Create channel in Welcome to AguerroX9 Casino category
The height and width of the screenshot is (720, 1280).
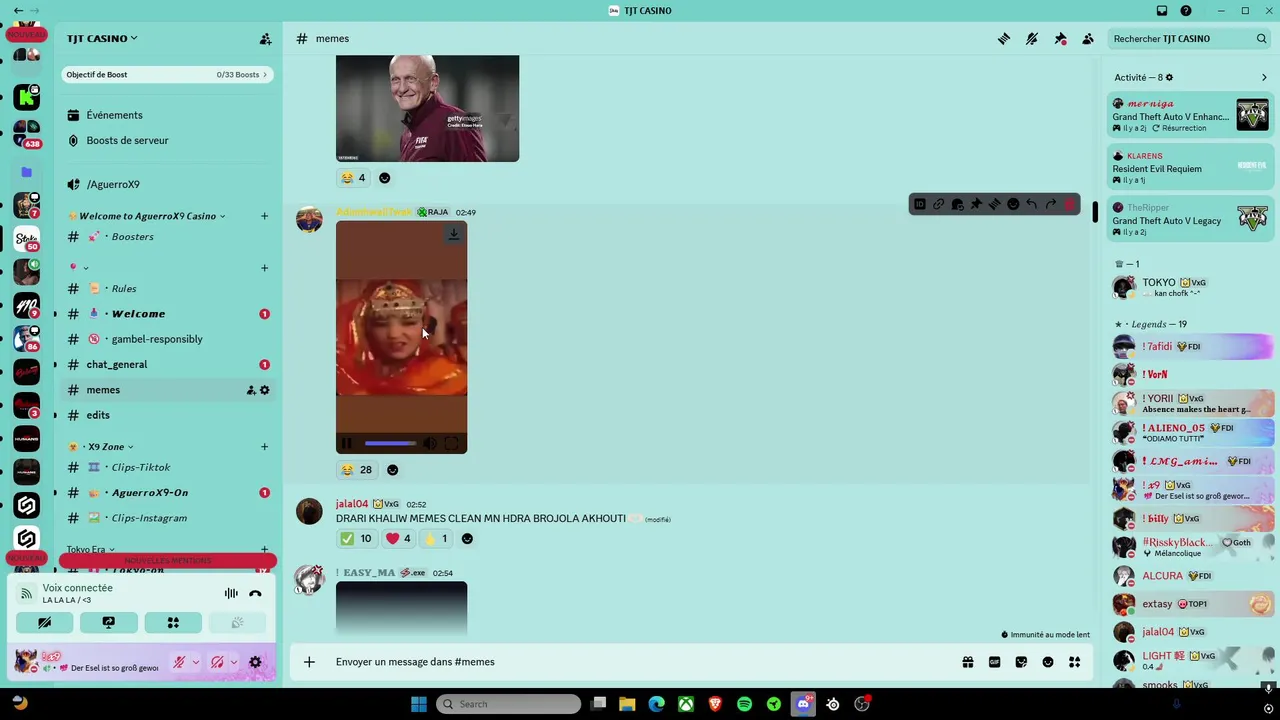[x=264, y=216]
